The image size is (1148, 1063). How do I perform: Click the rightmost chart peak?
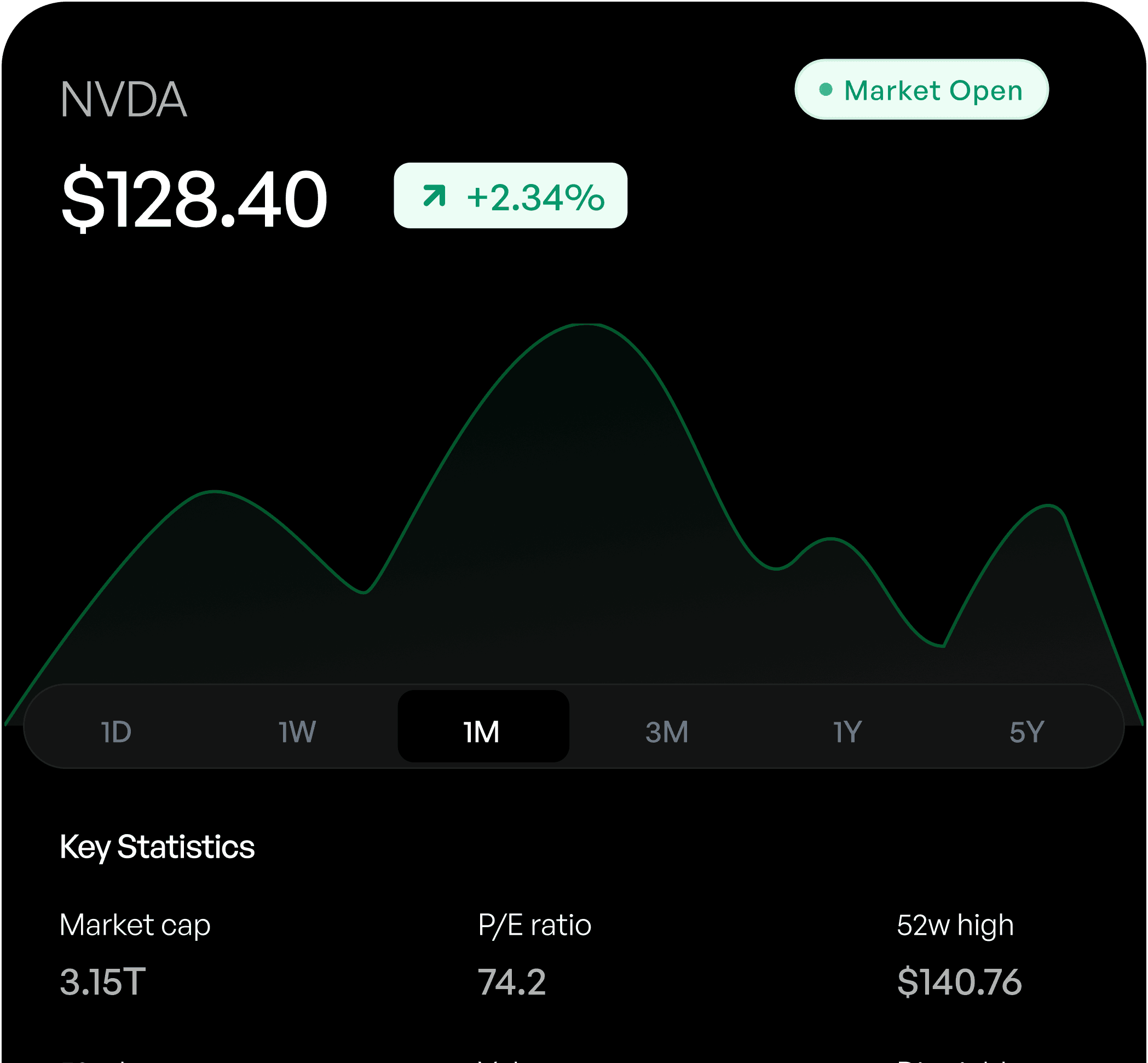(1047, 505)
